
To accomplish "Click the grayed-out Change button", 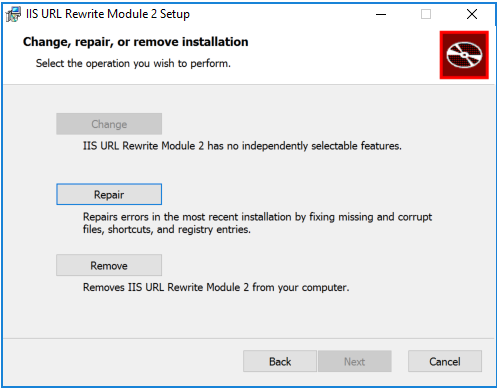I will [x=109, y=124].
